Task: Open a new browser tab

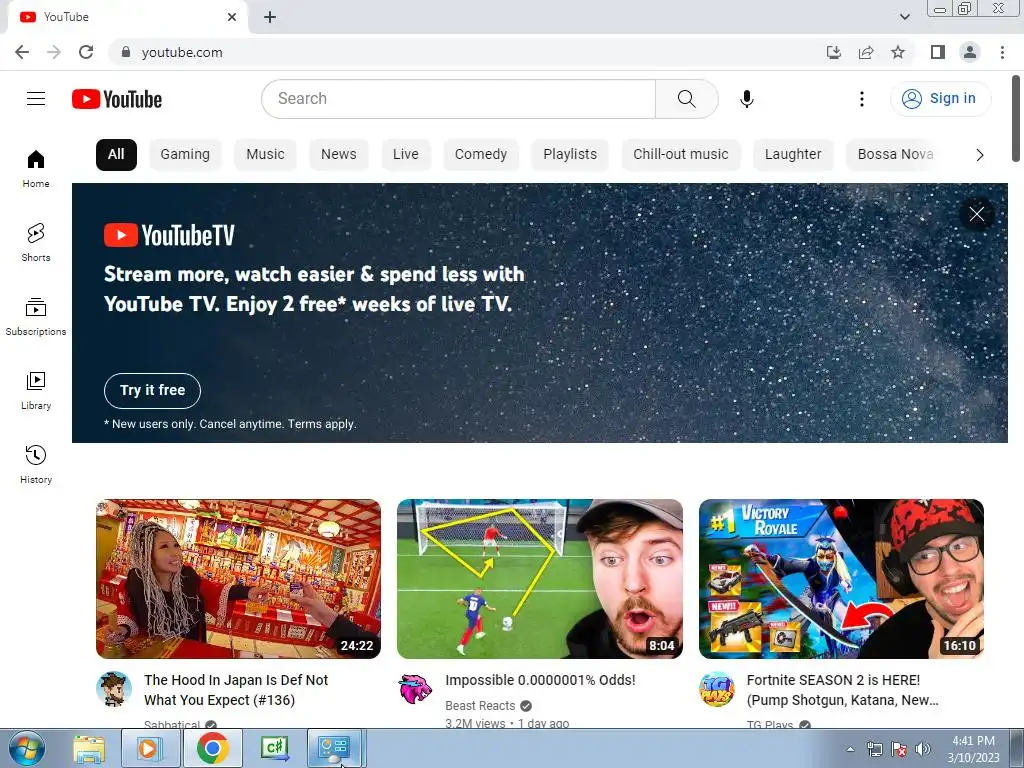Action: [x=270, y=17]
